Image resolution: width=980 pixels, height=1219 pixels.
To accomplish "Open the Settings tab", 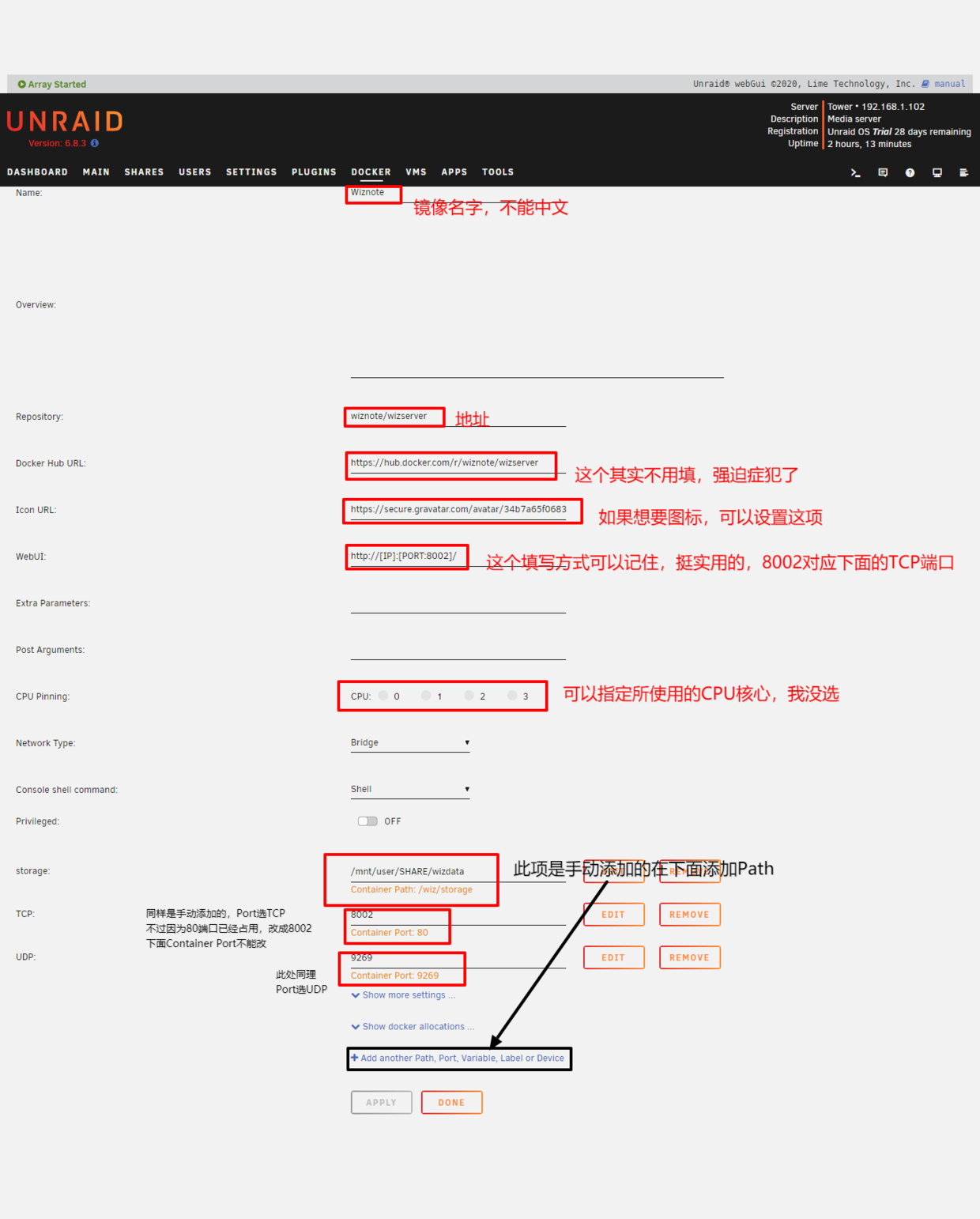I will click(251, 172).
